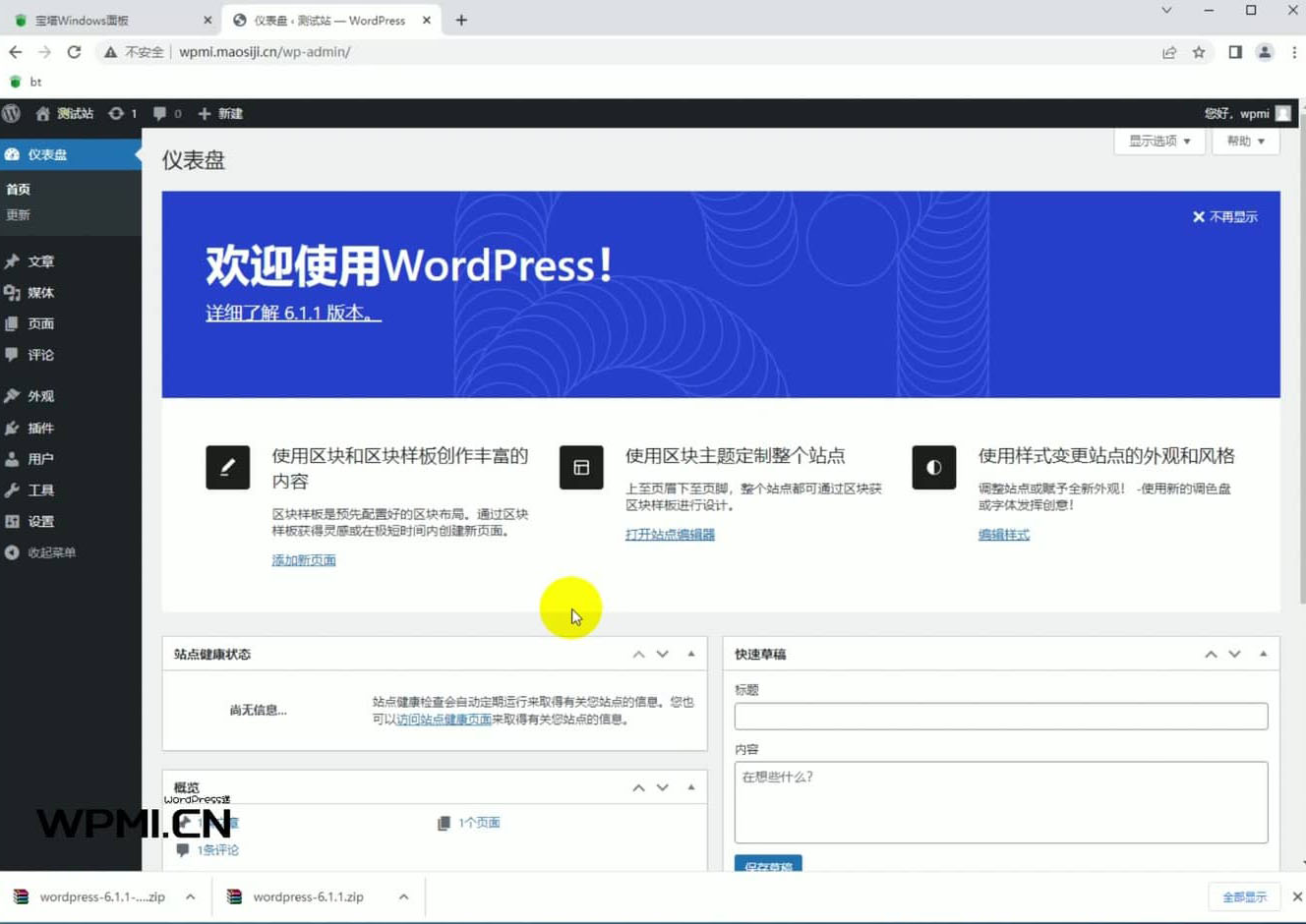This screenshot has height=924, width=1306.
Task: Open the 显示选项 dropdown
Action: point(1158,141)
